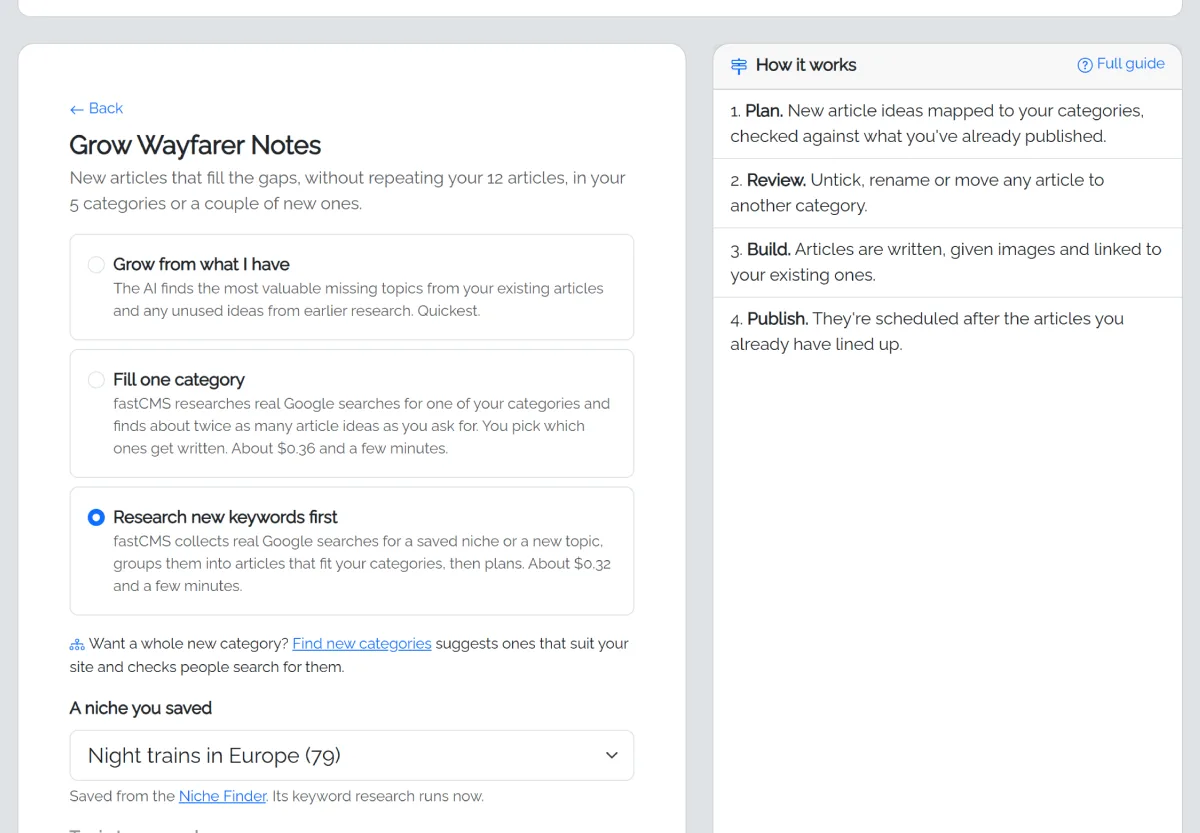Select Research new keywords first radio
Screen dimensions: 1200x833
tap(96, 517)
